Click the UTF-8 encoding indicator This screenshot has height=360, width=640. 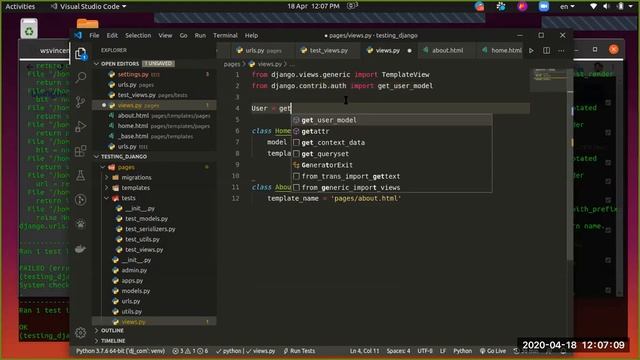click(x=425, y=351)
